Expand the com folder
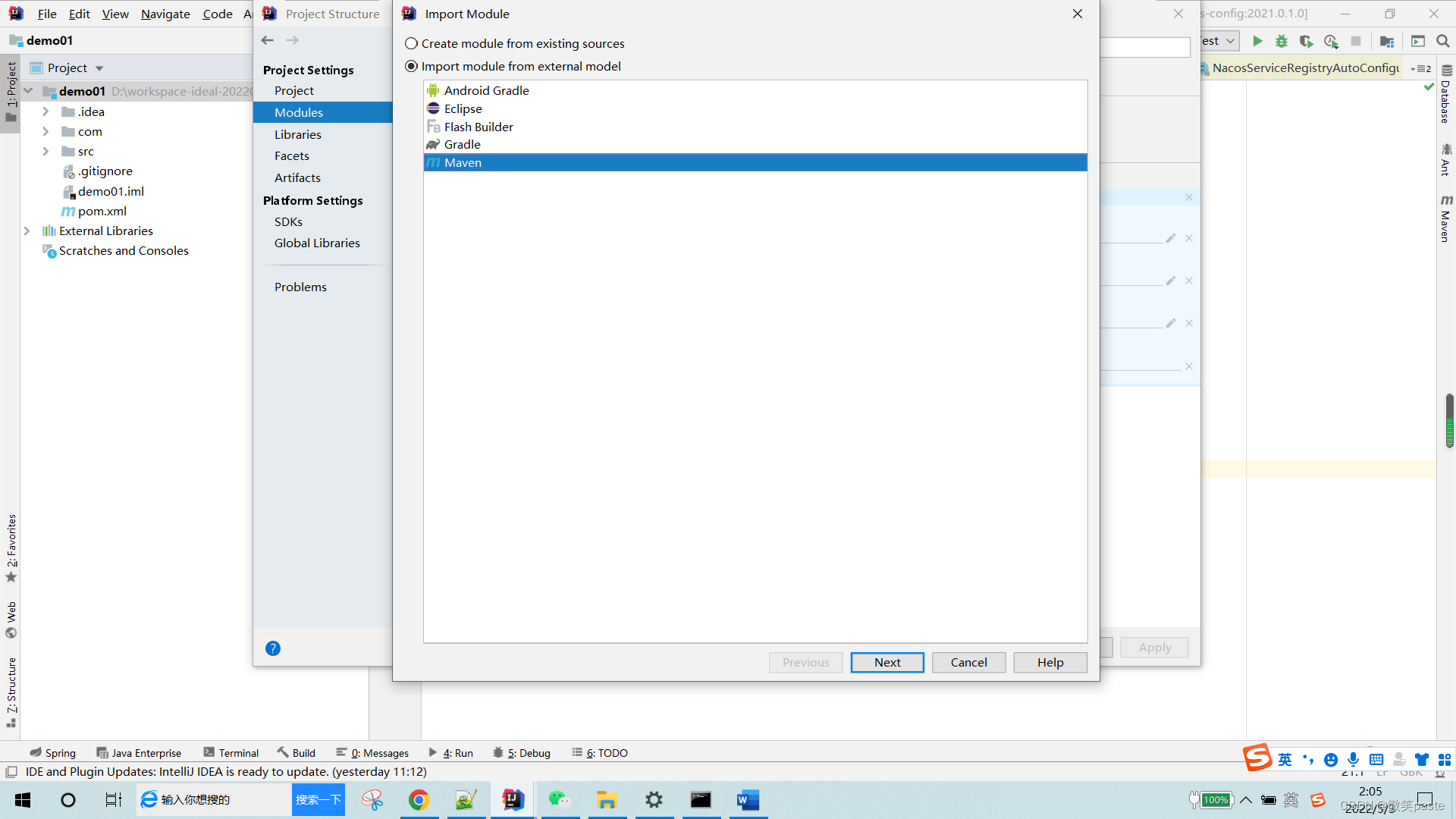Screen dimensions: 1456x819 tap(45, 131)
